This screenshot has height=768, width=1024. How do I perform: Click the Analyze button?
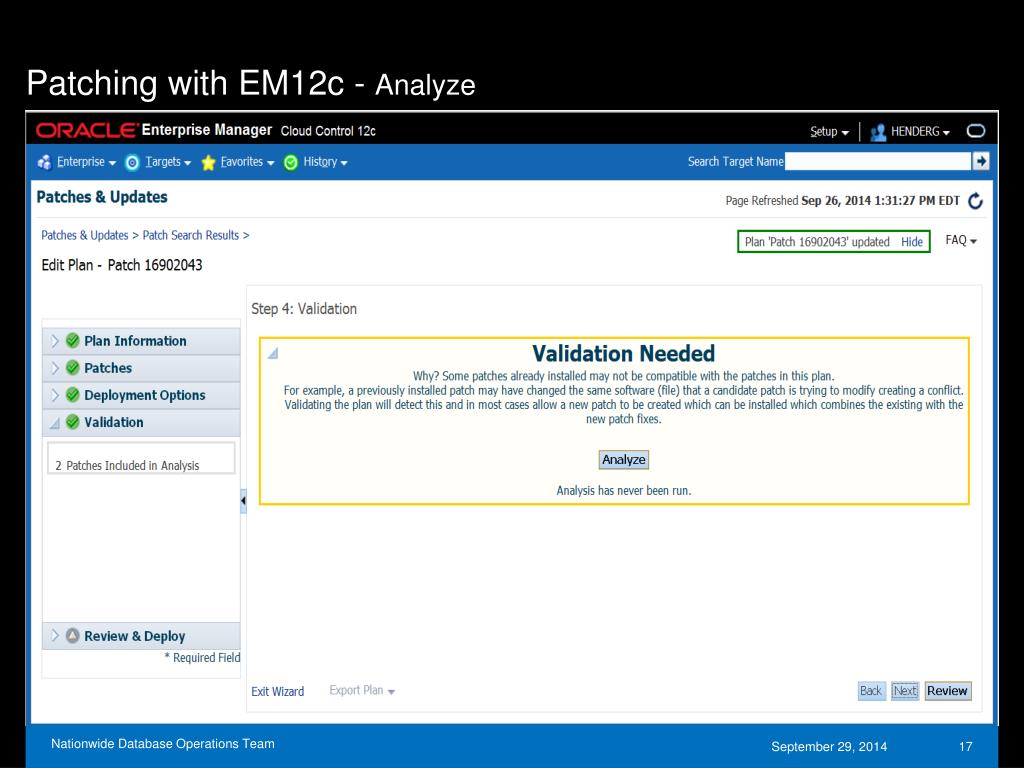click(x=624, y=460)
